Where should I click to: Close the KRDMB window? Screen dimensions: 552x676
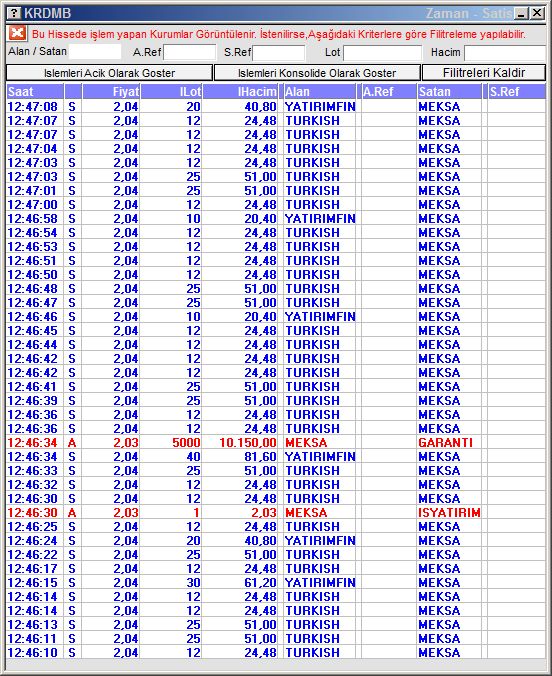[537, 13]
